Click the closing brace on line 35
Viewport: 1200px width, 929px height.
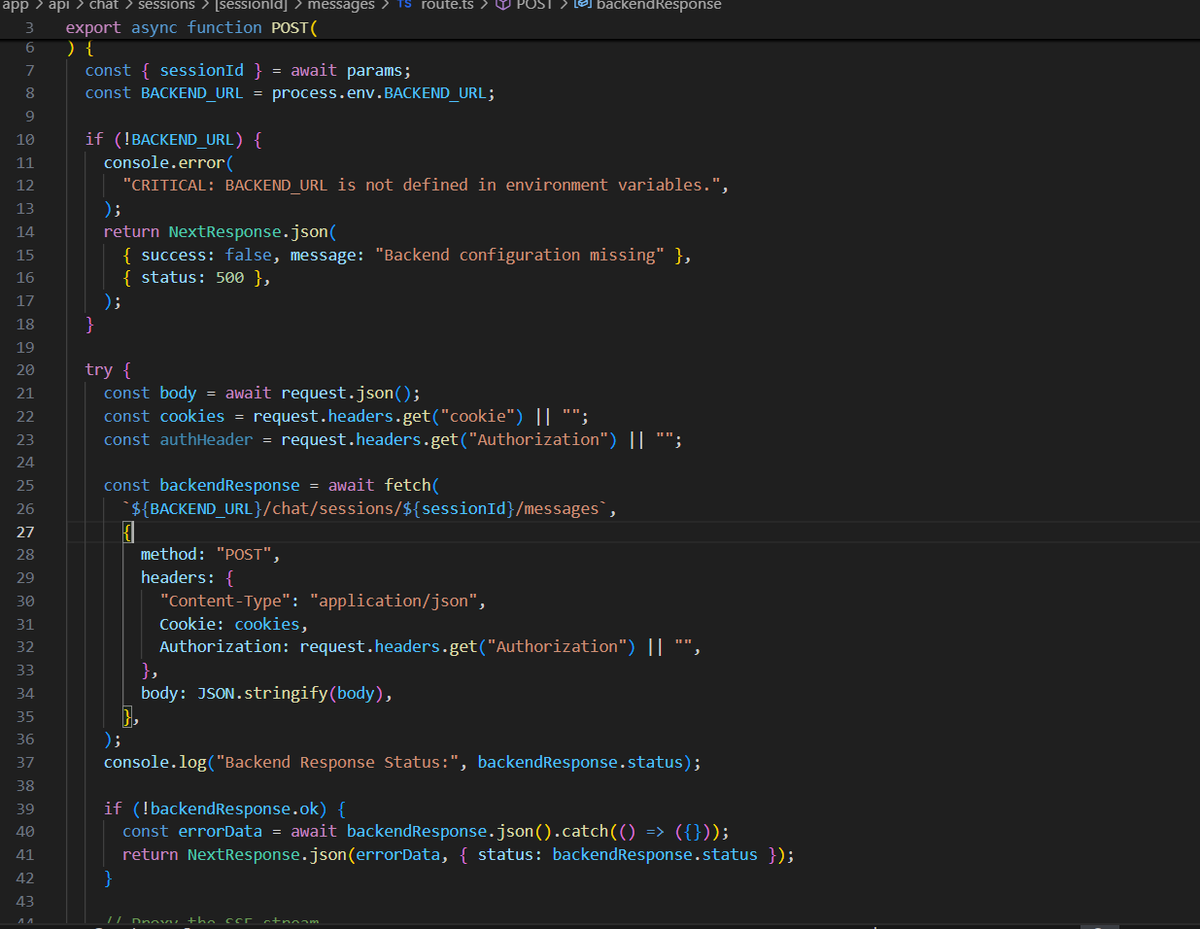pyautogui.click(x=127, y=717)
